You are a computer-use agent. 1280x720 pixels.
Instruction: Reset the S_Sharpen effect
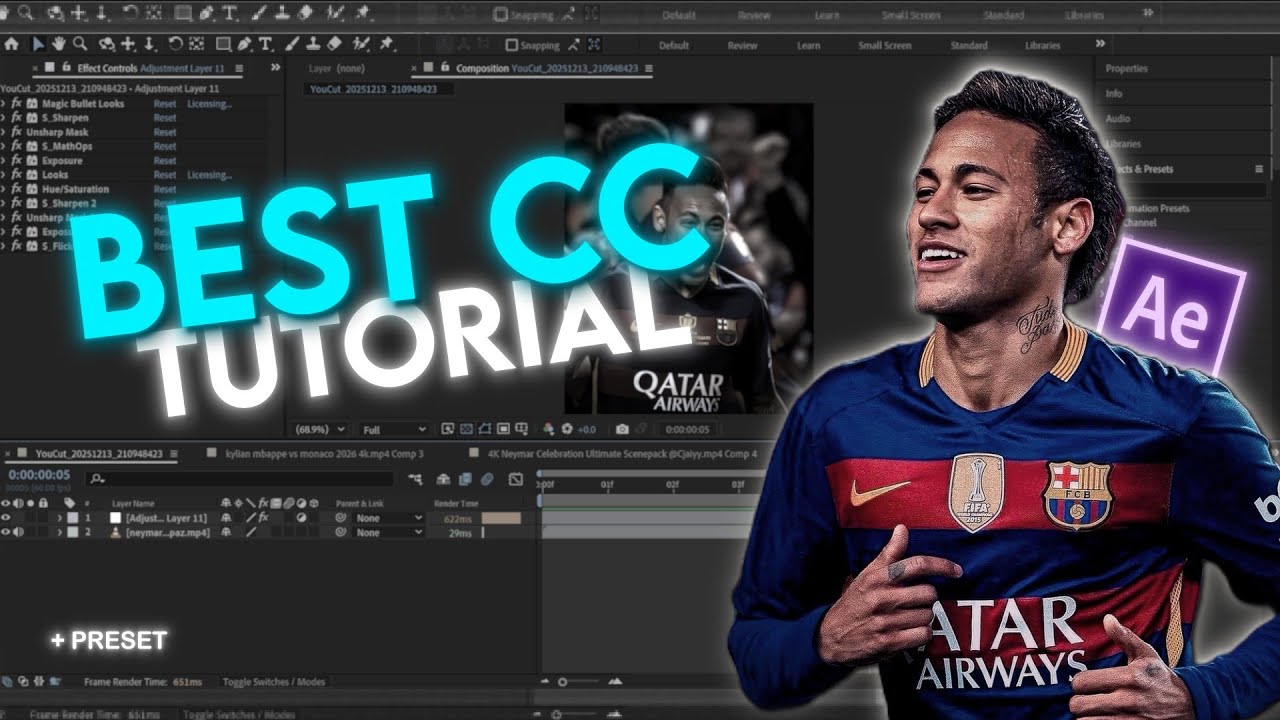[165, 118]
